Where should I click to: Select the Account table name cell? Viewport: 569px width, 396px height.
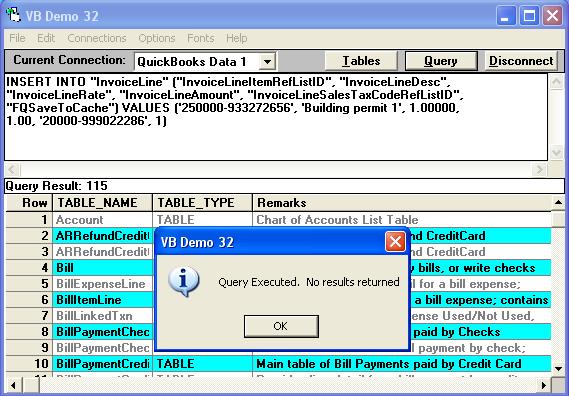pos(102,220)
